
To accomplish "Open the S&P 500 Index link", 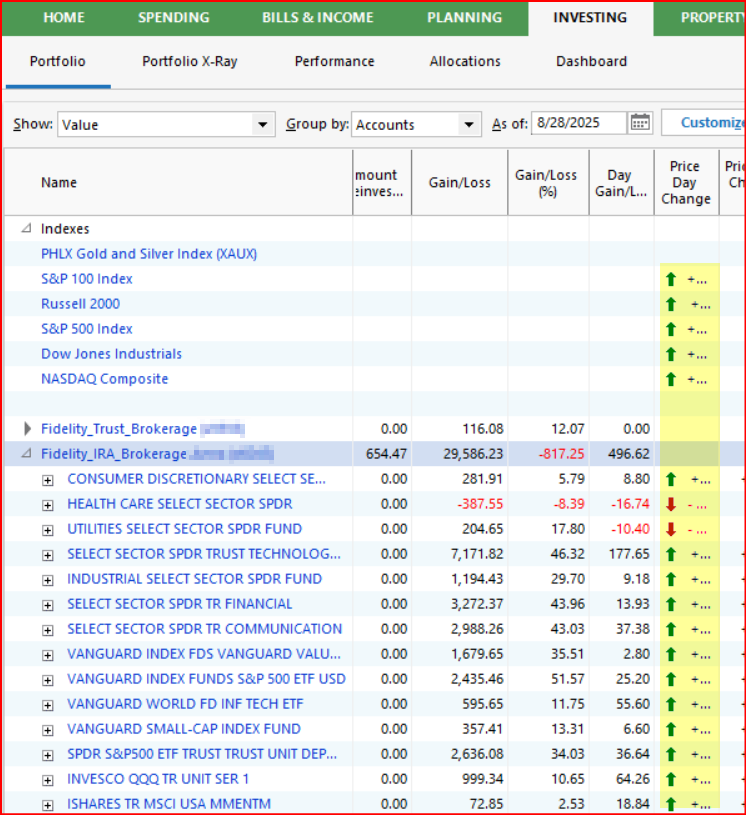I will click(x=87, y=329).
